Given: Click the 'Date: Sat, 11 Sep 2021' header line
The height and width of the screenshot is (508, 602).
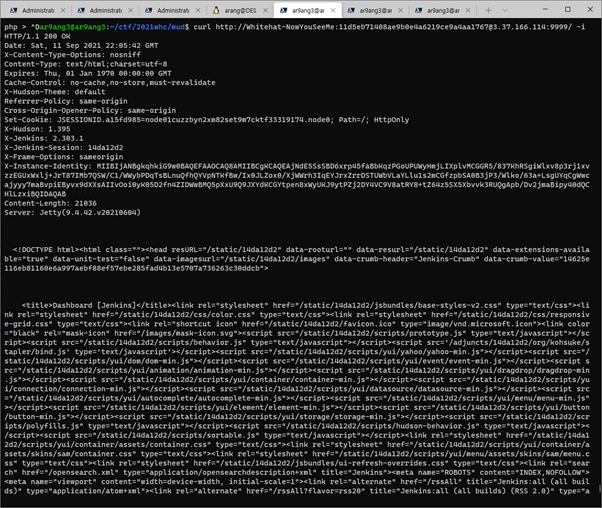Looking at the screenshot, I should (81, 46).
